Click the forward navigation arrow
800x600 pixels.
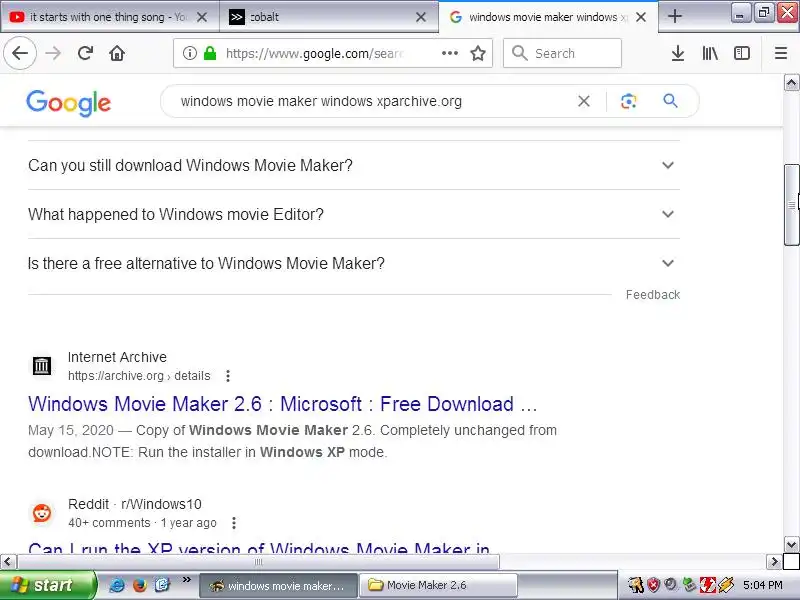[53, 53]
